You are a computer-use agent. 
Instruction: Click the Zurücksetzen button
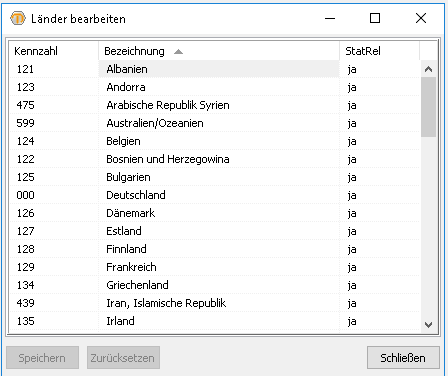(123, 358)
